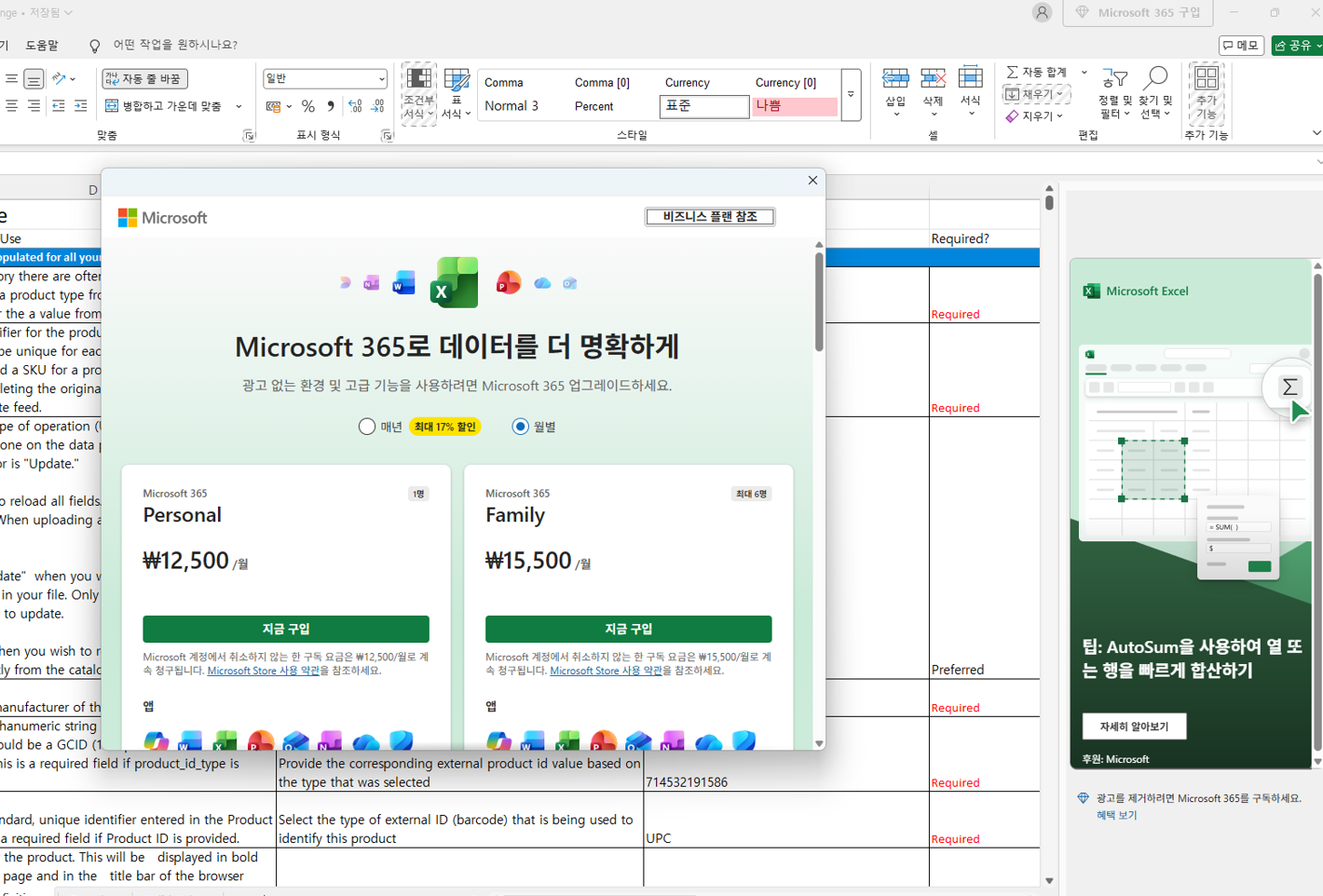
Task: Click AutoSum (자동 합계)
Action: tap(1037, 72)
